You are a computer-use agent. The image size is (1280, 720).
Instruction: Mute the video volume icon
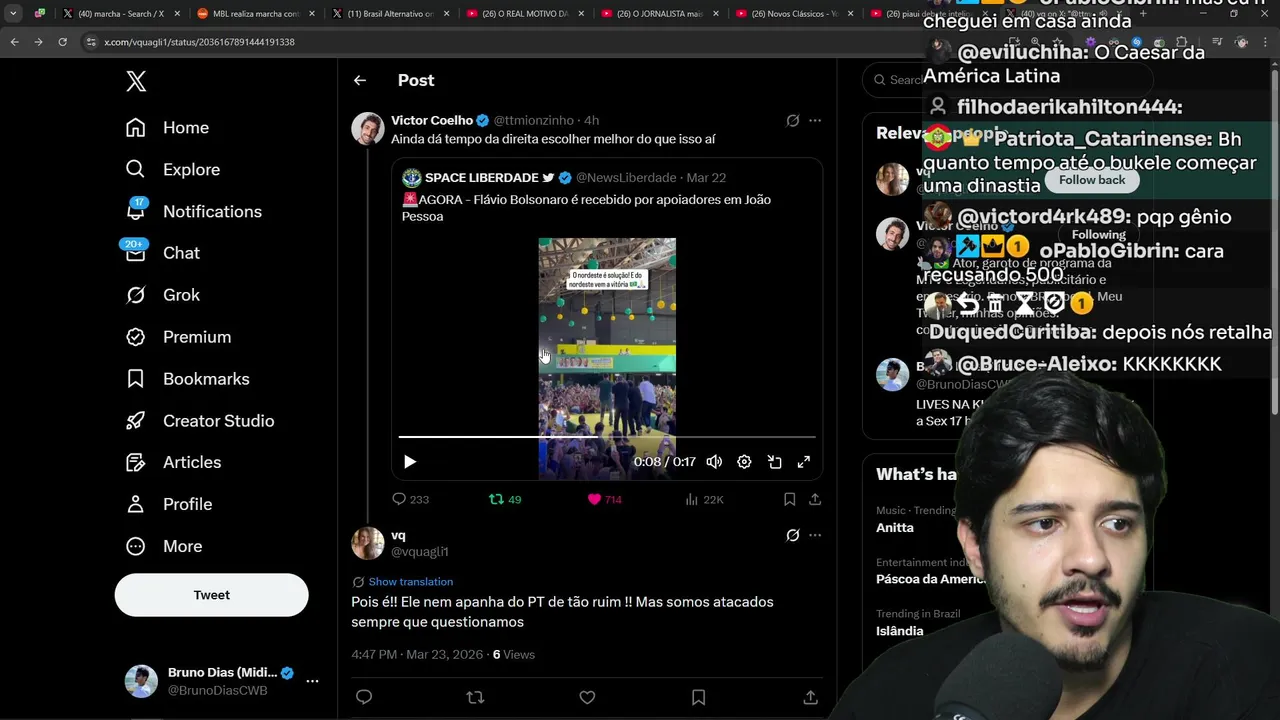[x=714, y=462]
